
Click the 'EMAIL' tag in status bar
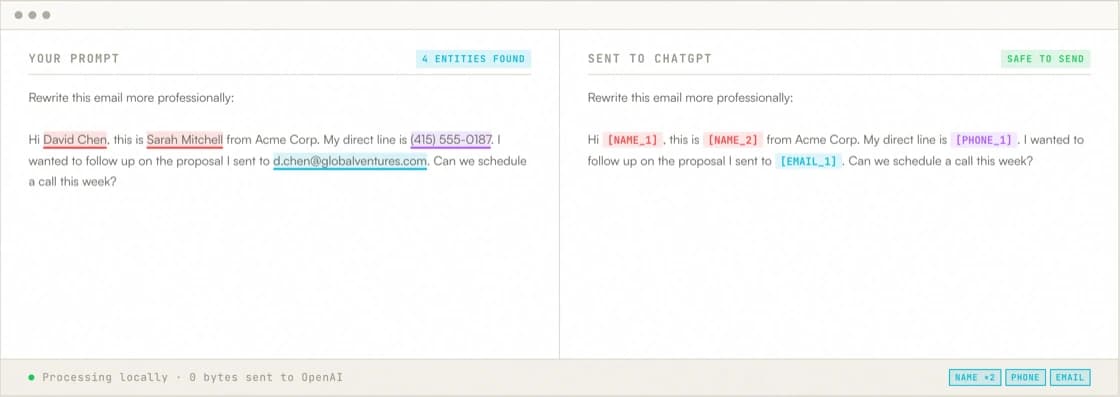1070,377
